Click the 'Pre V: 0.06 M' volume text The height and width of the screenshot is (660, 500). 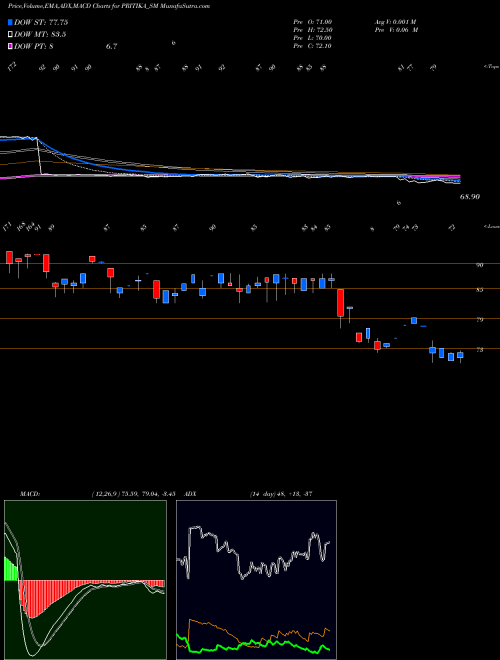coord(395,30)
